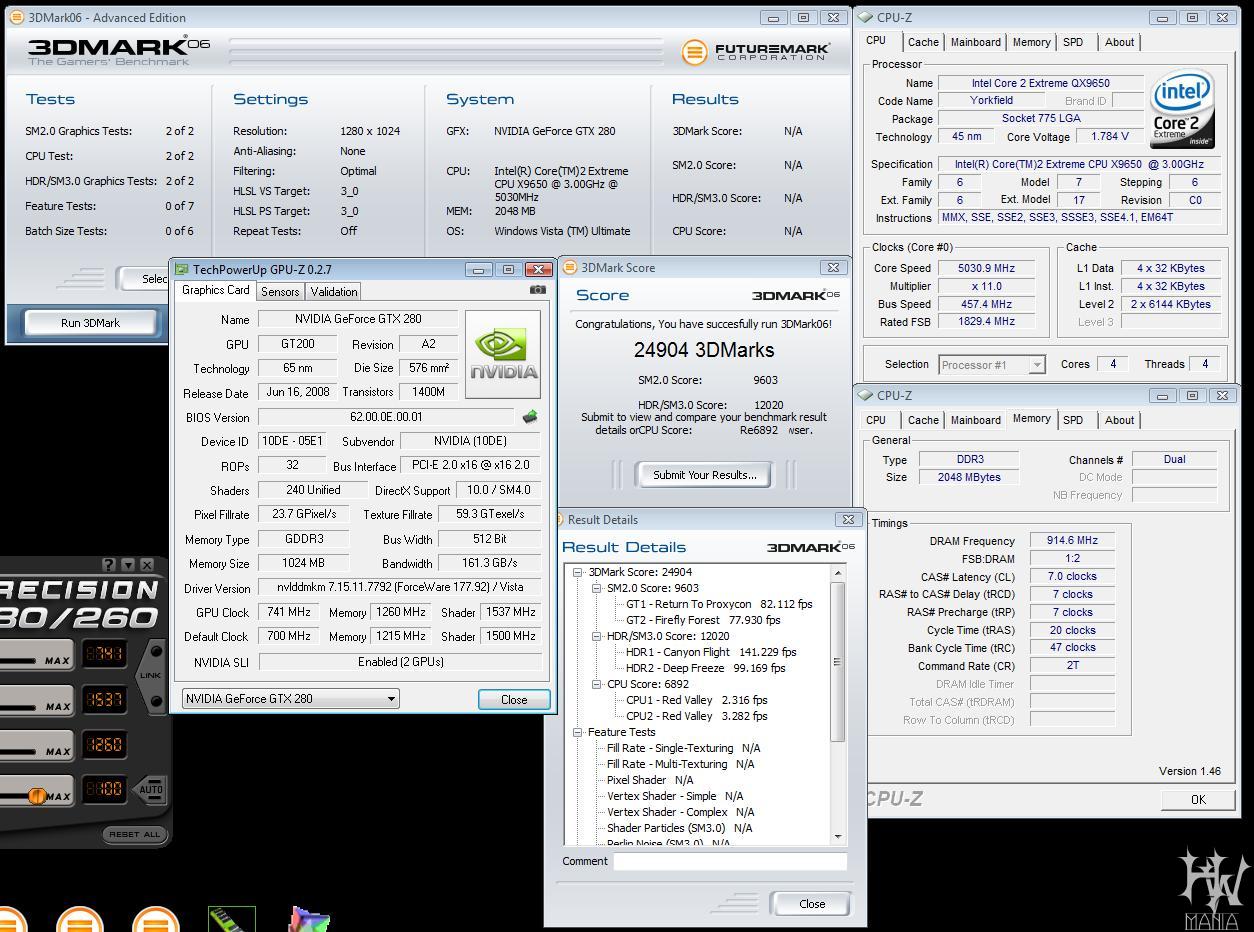Viewport: 1254px width, 932px height.
Task: Click the BIOS save chip icon in GPU-Z
Action: [530, 417]
